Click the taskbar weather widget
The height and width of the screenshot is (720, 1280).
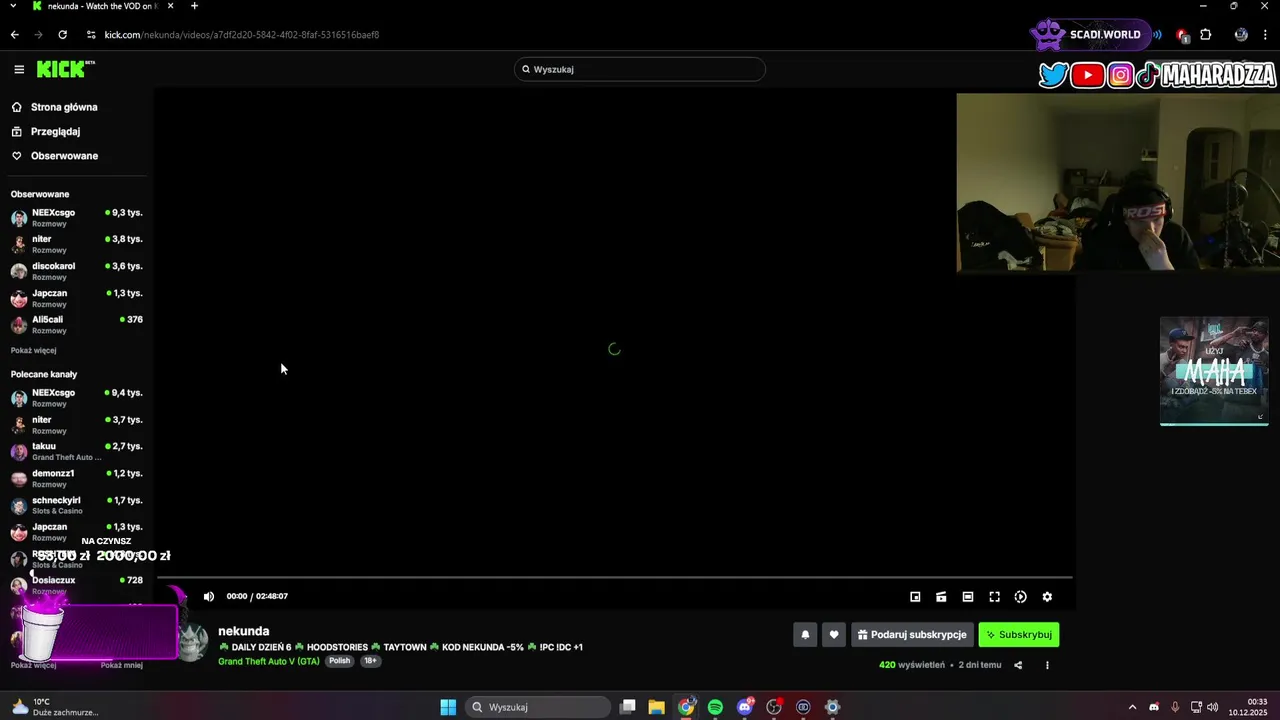55,707
